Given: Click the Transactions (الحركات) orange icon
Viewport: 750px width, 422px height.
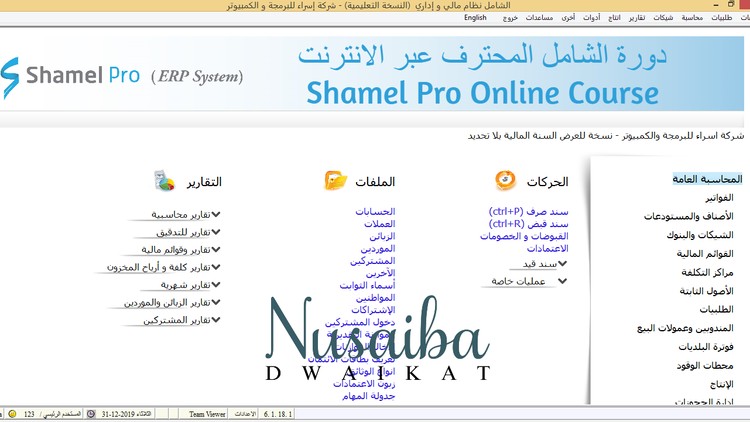Looking at the screenshot, I should tap(506, 180).
